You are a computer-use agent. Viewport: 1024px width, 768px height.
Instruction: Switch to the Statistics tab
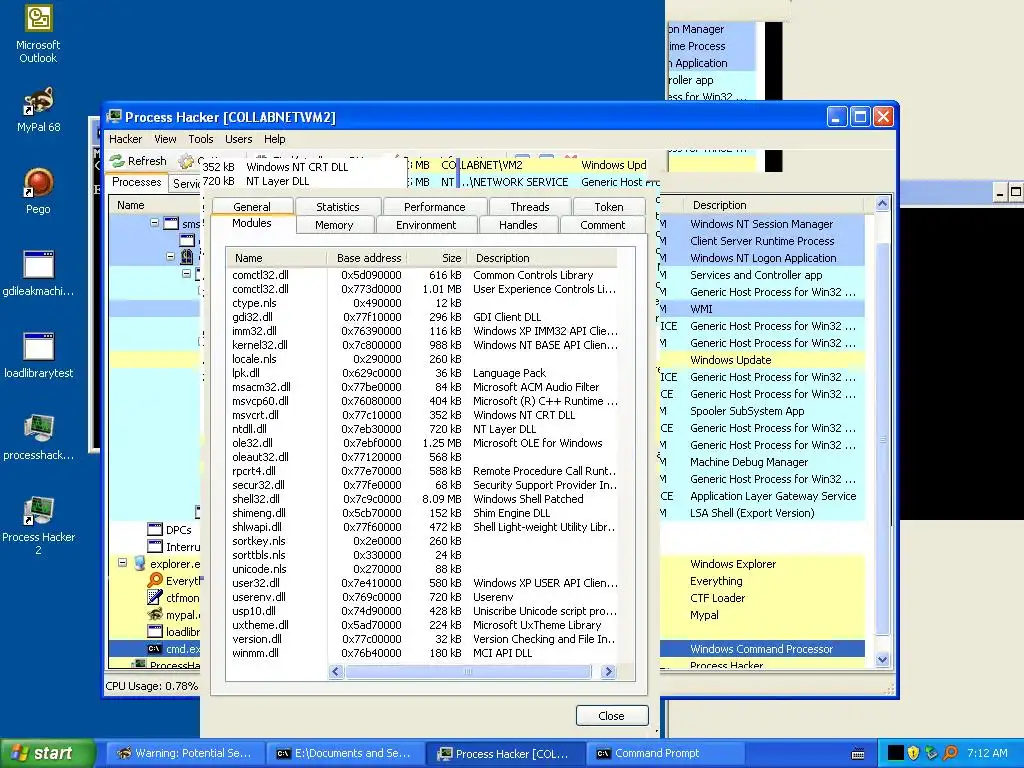click(x=338, y=207)
